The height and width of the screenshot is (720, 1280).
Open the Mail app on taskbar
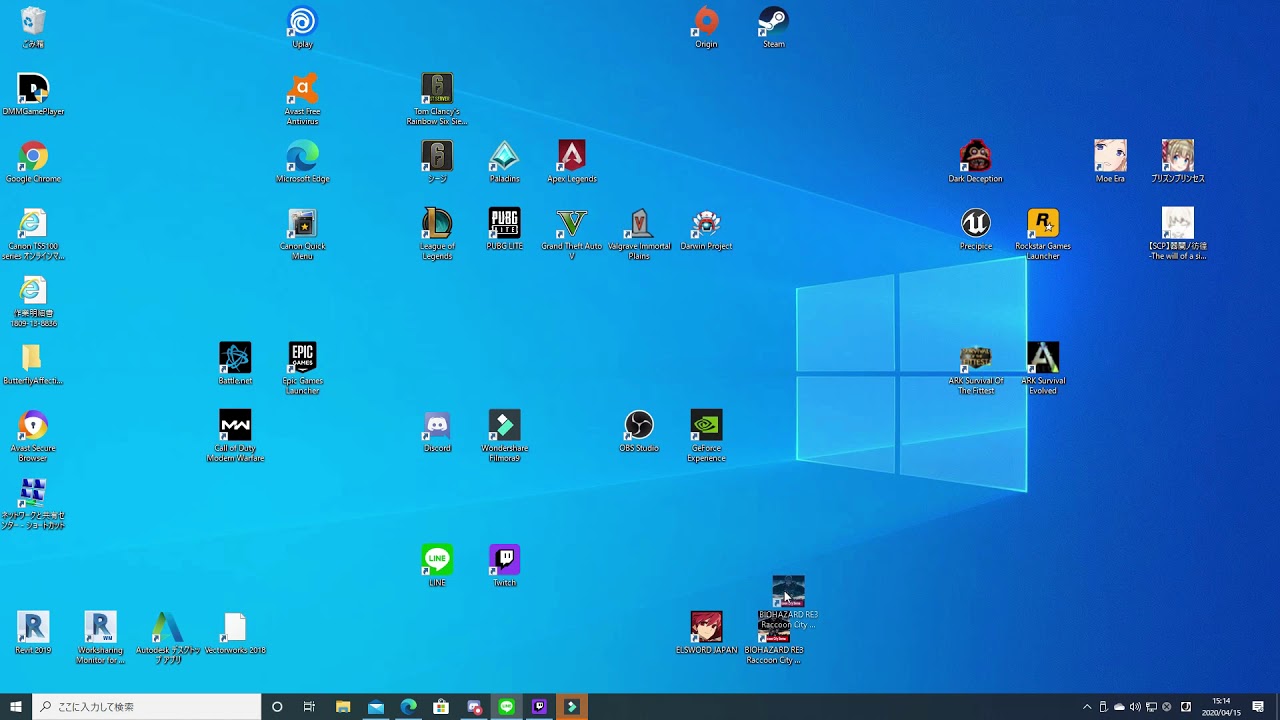[376, 707]
